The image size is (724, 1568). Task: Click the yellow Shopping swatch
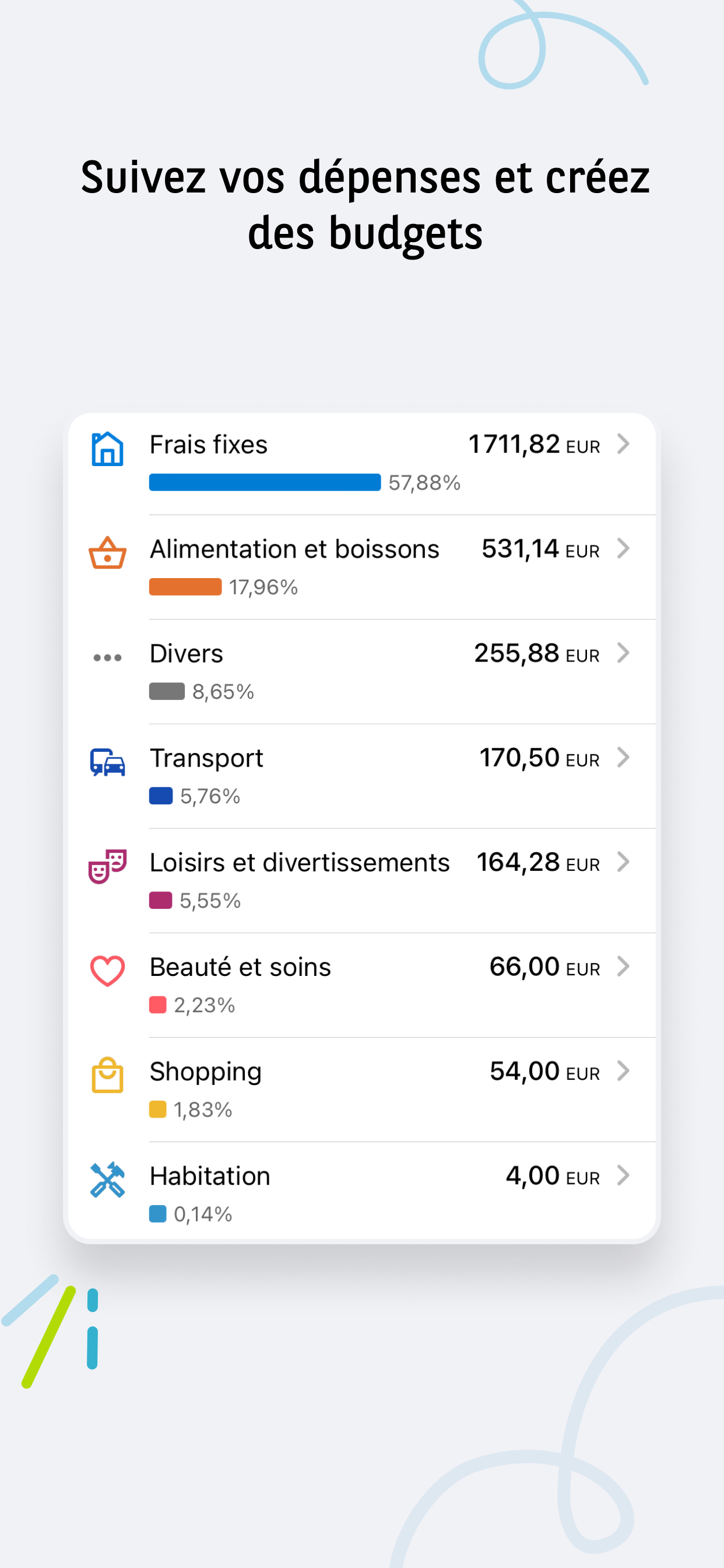157,1109
